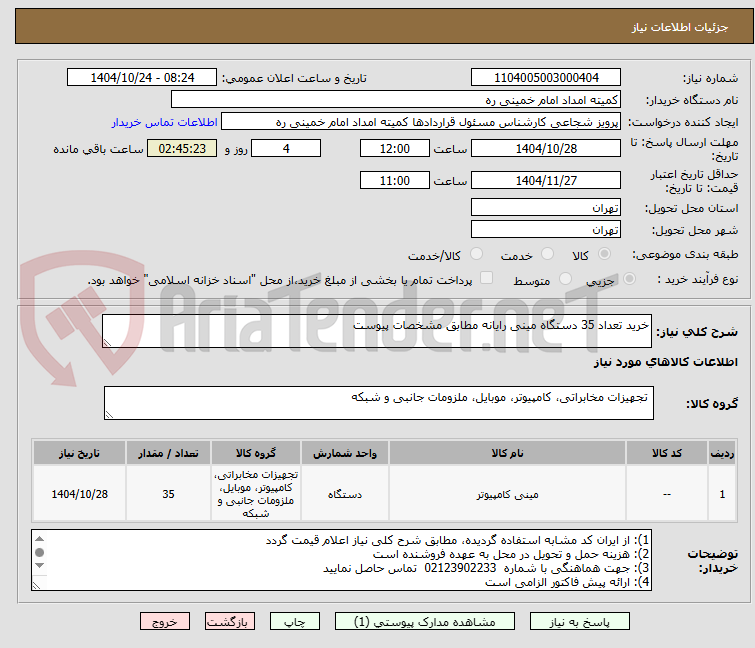Click the شرح کلی نیاز description text box

coord(377,331)
